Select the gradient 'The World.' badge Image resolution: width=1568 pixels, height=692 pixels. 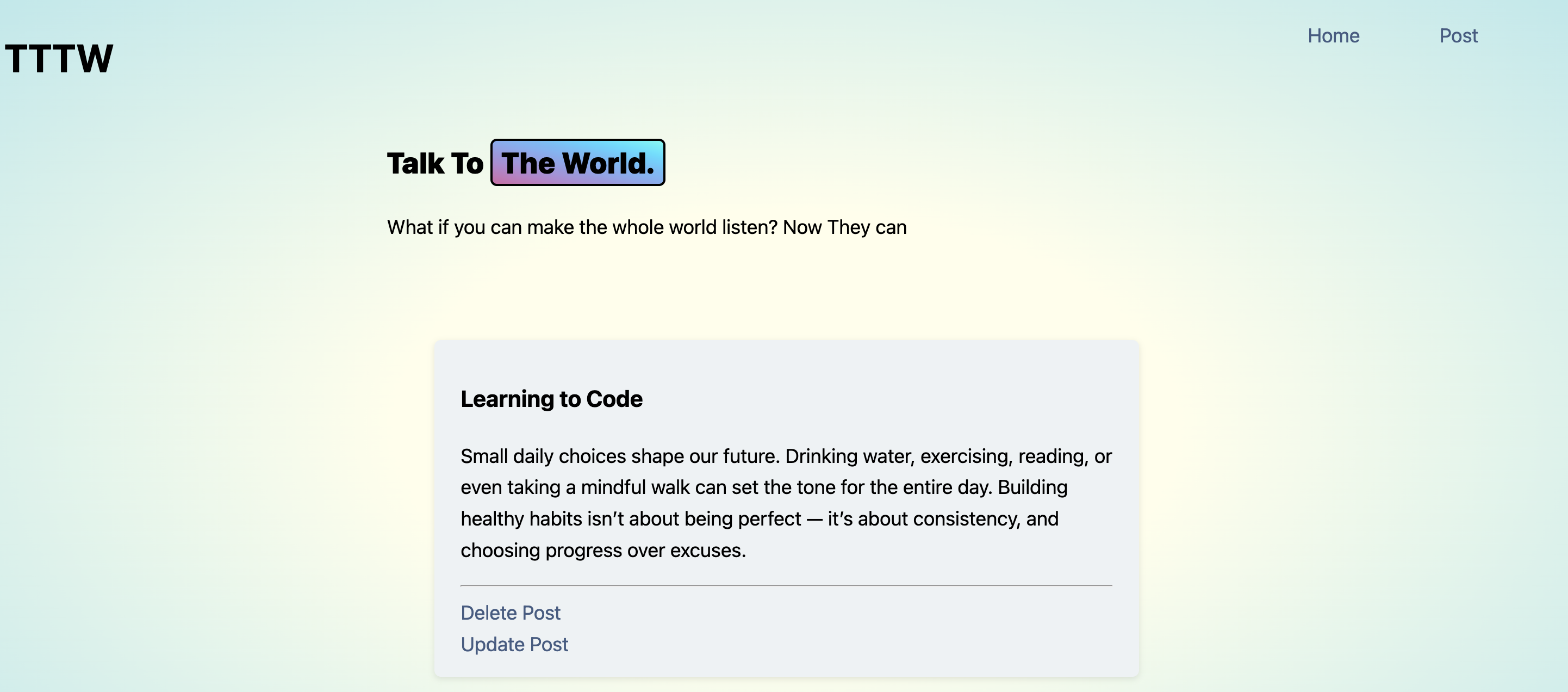pos(577,163)
